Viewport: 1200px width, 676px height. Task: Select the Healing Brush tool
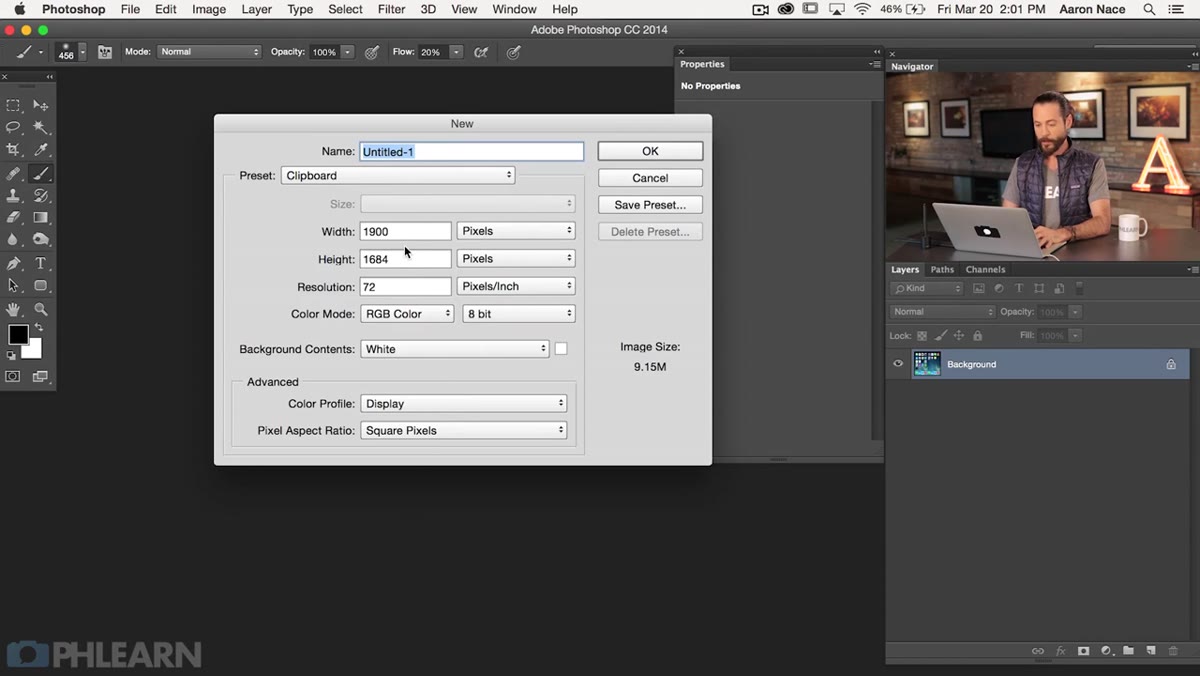pos(13,174)
